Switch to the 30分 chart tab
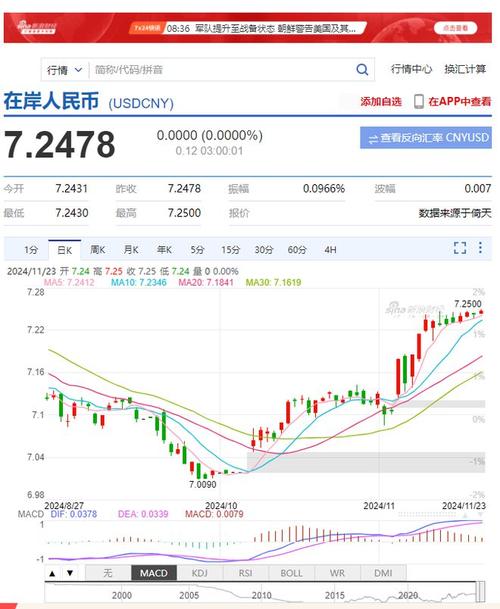 click(x=264, y=250)
